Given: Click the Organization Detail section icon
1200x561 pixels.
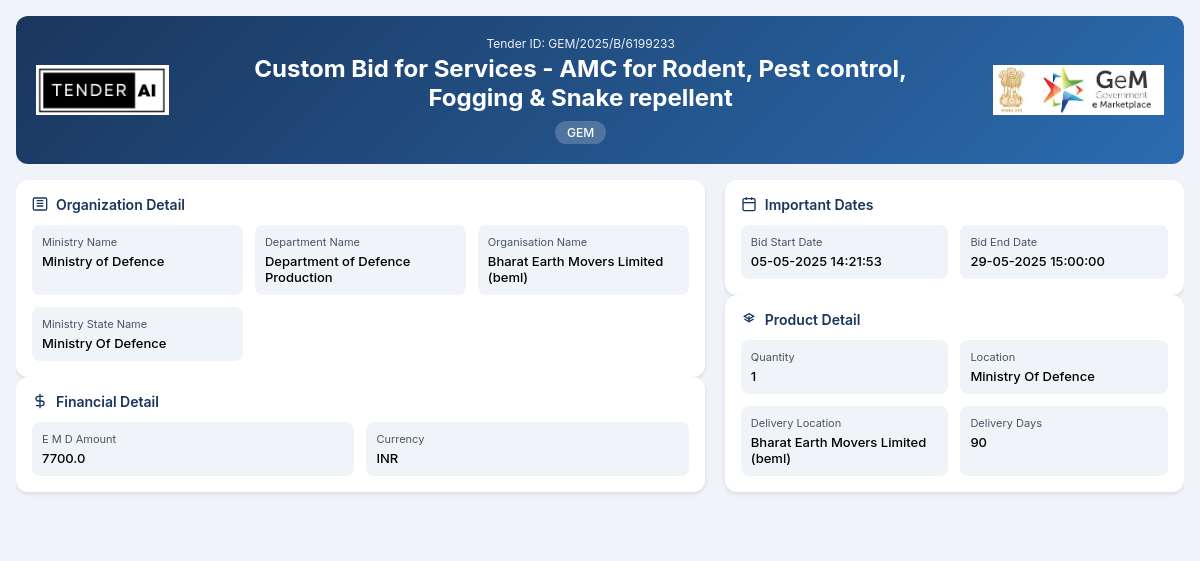Looking at the screenshot, I should click(x=40, y=204).
